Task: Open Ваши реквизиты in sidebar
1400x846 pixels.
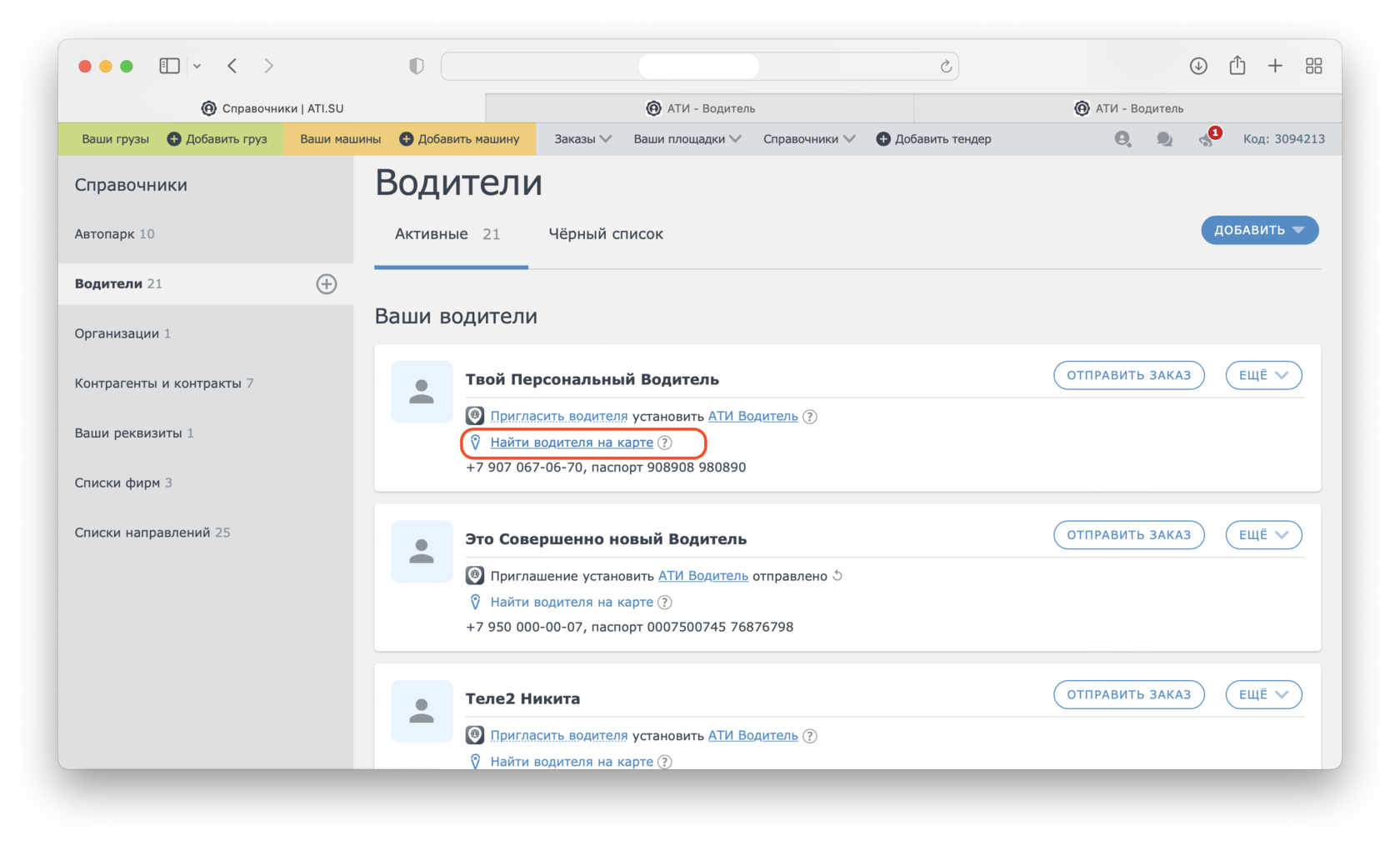Action: [x=134, y=433]
